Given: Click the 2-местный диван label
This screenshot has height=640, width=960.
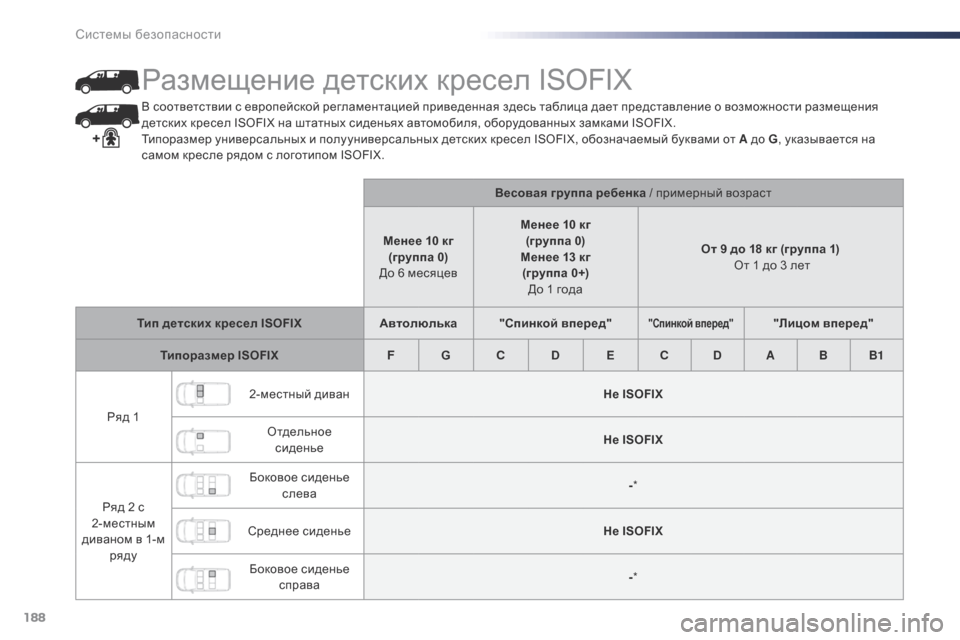Looking at the screenshot, I should (x=299, y=394).
